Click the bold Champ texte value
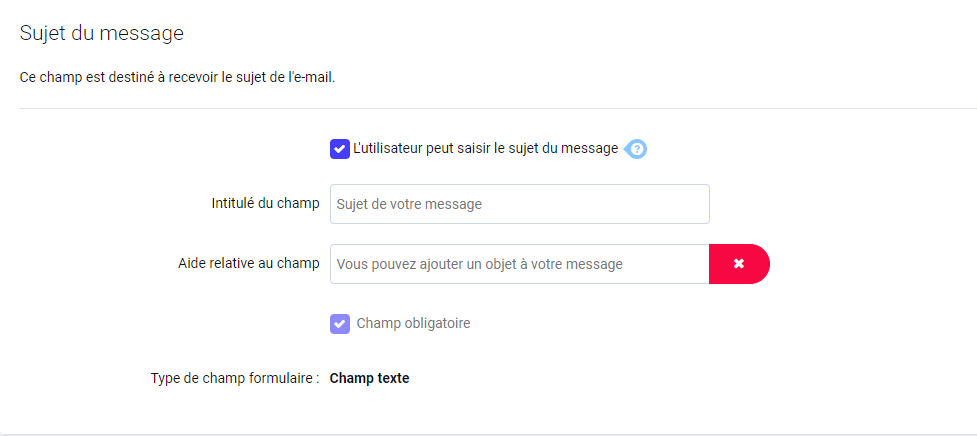This screenshot has width=977, height=436. (x=369, y=378)
